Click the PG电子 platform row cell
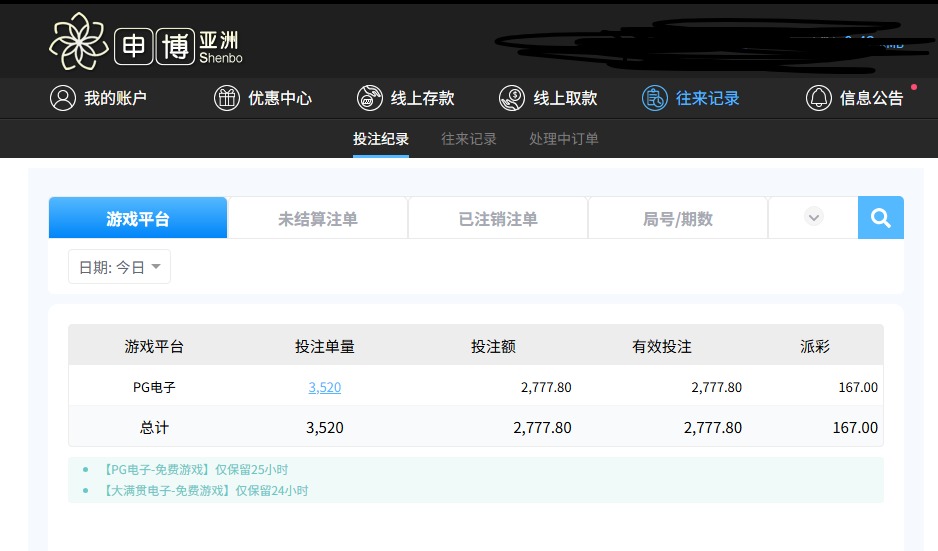Image resolution: width=938 pixels, height=551 pixels. [x=154, y=387]
